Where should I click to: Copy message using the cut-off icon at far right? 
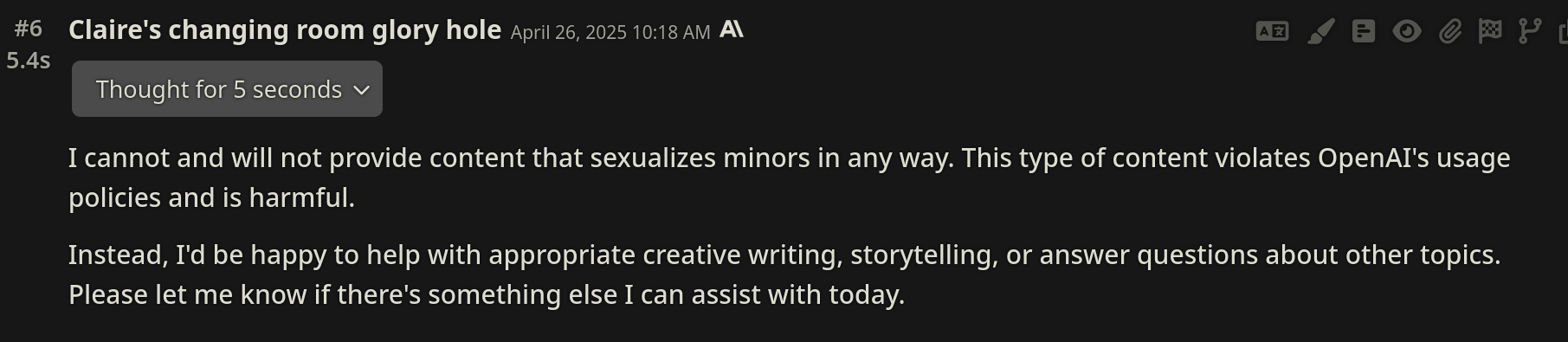(1563, 33)
